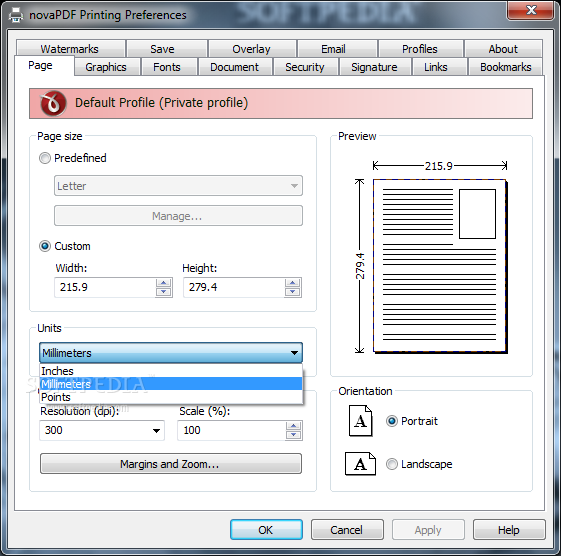Click the page preview thumbnail
Screen dimensions: 561x556
pos(440,266)
